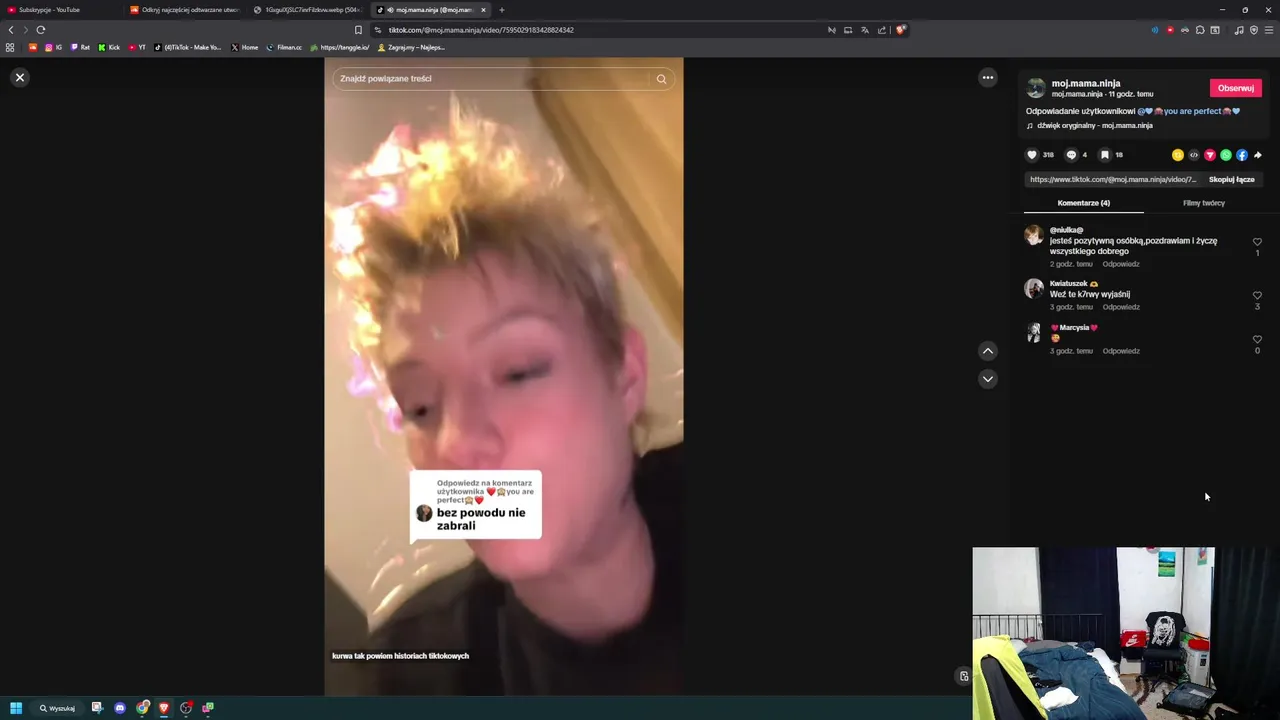Click the yellow repost share icon
Image resolution: width=1280 pixels, height=720 pixels.
pyautogui.click(x=1178, y=155)
